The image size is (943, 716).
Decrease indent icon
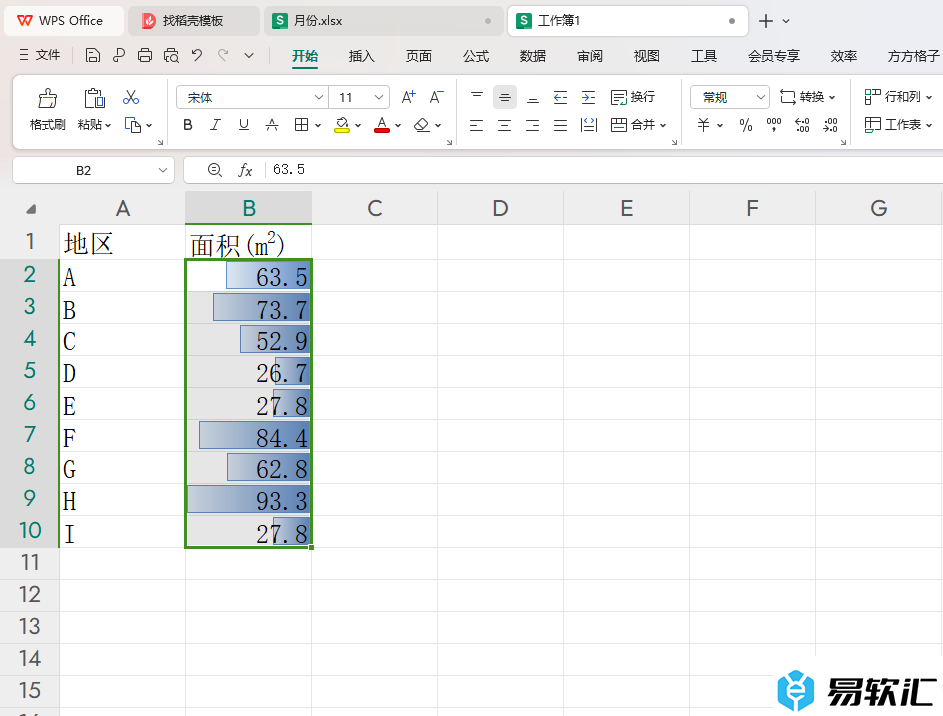(561, 97)
